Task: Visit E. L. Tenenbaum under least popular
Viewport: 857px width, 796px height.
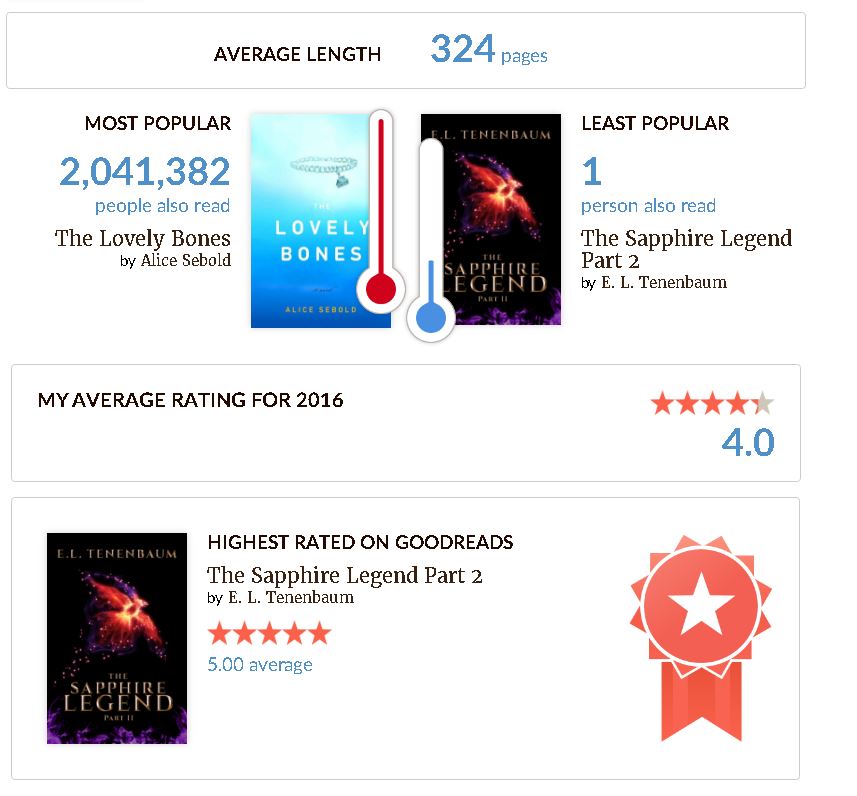Action: [663, 282]
